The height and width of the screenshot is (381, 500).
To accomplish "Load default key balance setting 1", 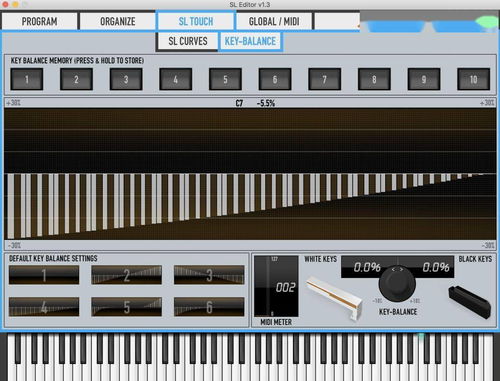I will (x=44, y=275).
